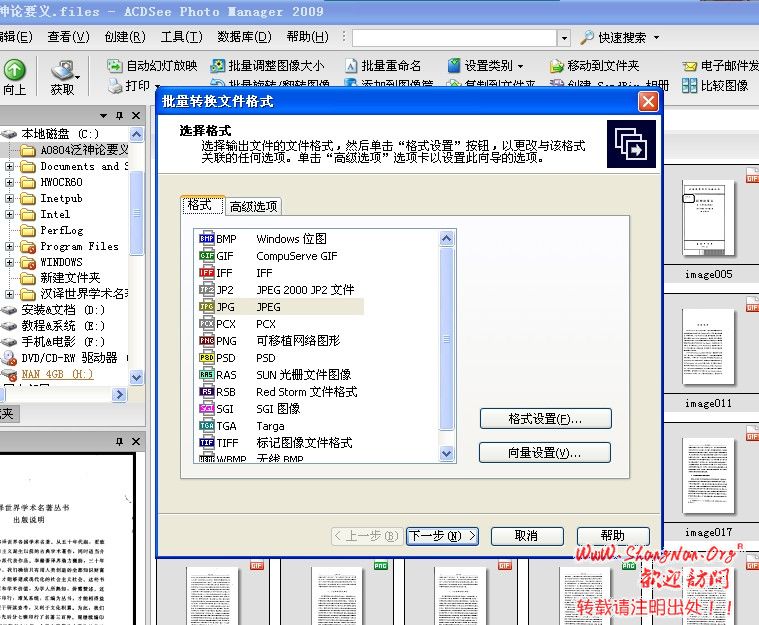Click the 向量设置(V)... button
Screen dimensions: 759x625
pos(545,453)
